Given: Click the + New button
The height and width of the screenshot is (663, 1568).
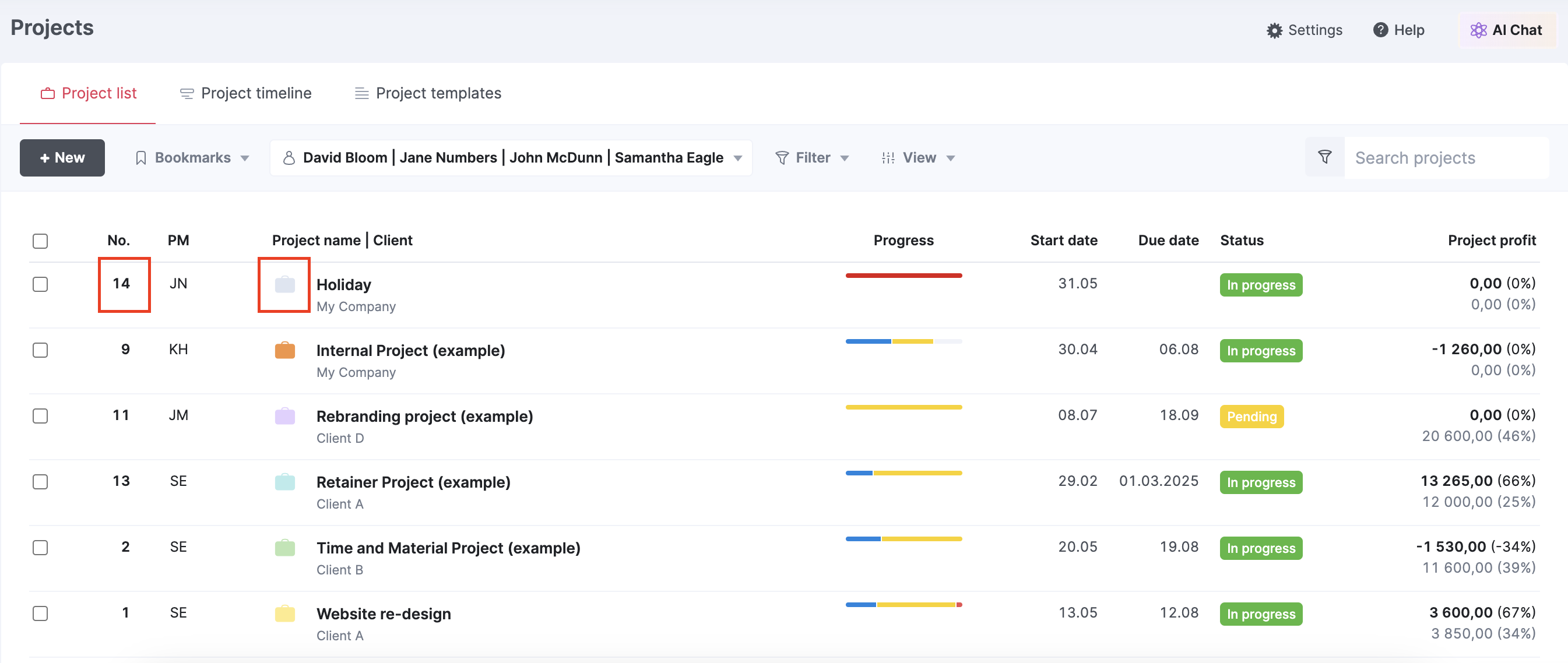Looking at the screenshot, I should click(x=62, y=158).
